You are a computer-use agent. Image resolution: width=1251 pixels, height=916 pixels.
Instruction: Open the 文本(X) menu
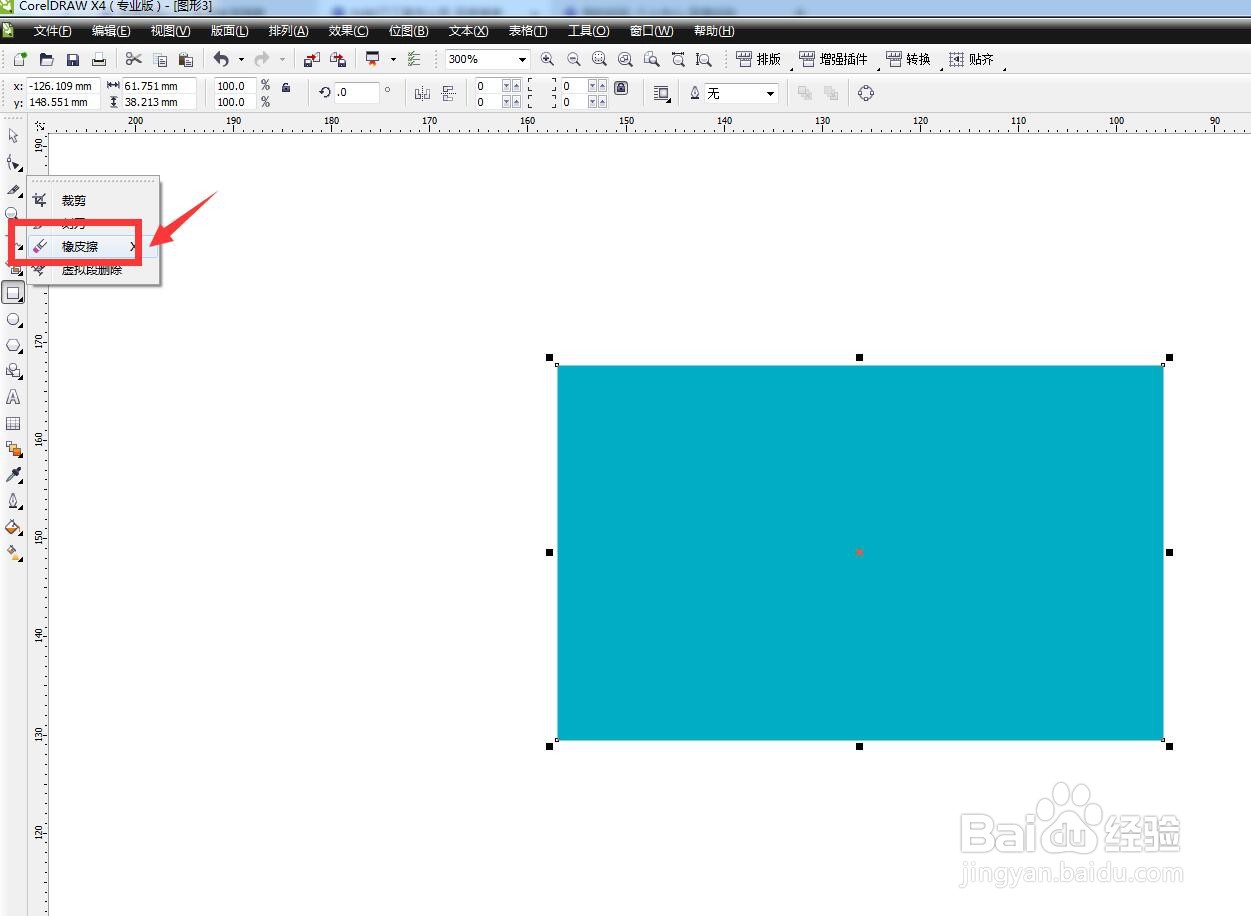(468, 31)
